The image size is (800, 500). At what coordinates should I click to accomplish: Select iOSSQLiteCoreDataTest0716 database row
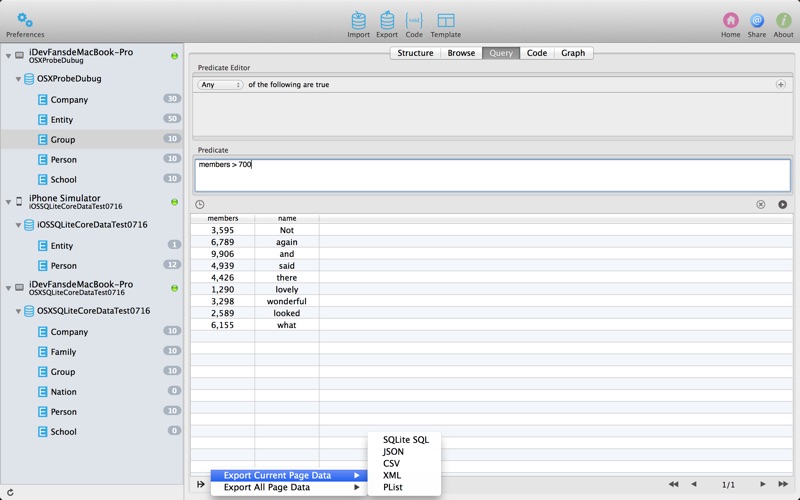(x=92, y=224)
